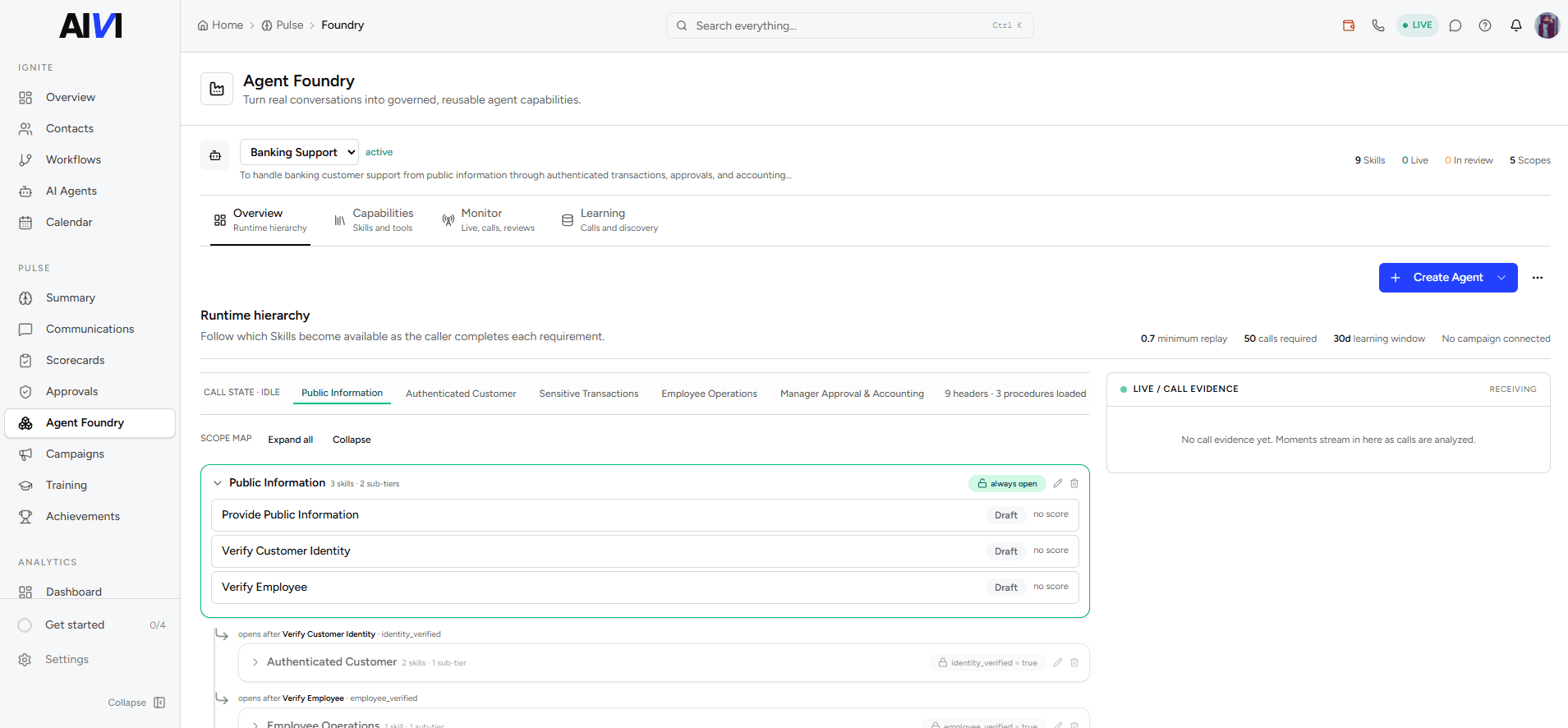Open Workflows in the sidebar
1568x728 pixels.
[x=90, y=159]
